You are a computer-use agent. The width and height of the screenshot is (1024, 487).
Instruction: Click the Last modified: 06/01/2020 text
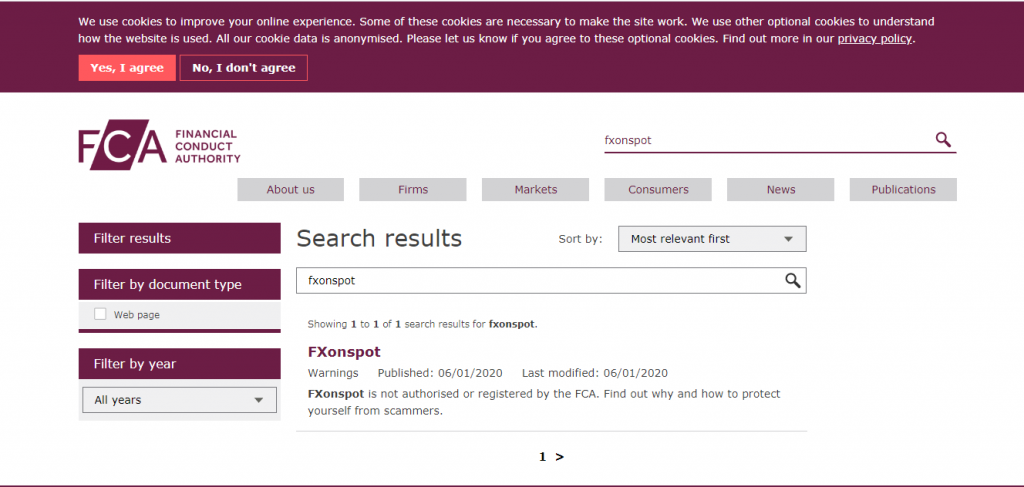(595, 373)
